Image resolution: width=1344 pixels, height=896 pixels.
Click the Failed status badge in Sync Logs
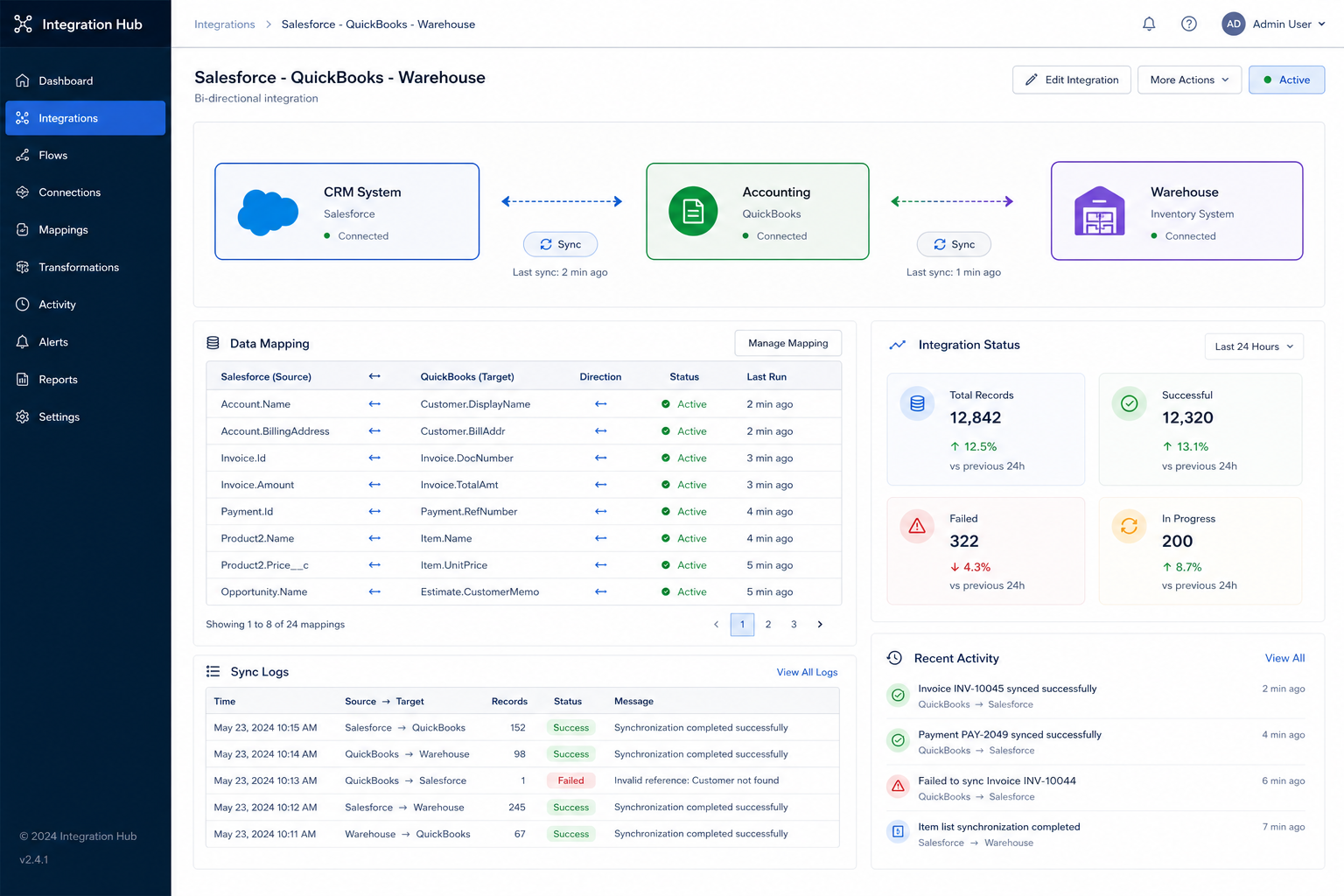(x=571, y=780)
